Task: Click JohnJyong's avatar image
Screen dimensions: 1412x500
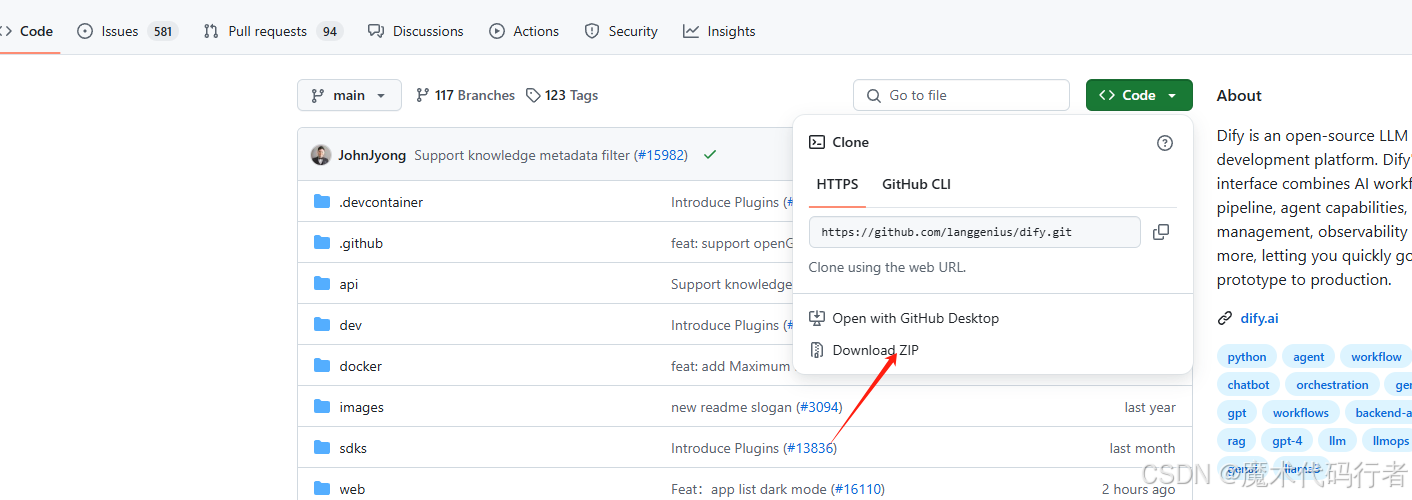Action: (321, 155)
